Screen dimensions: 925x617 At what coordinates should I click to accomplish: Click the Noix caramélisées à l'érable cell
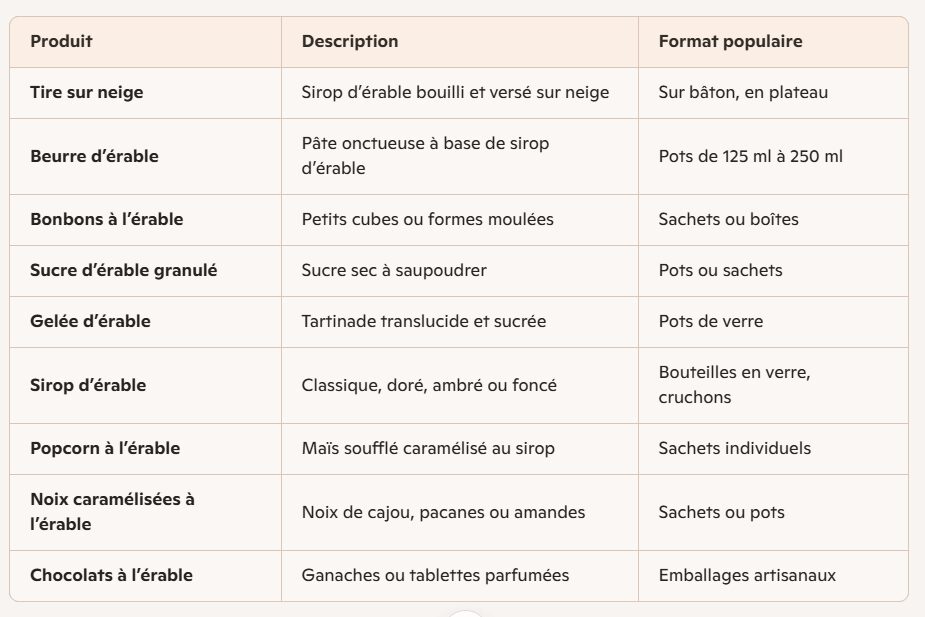pyautogui.click(x=112, y=512)
